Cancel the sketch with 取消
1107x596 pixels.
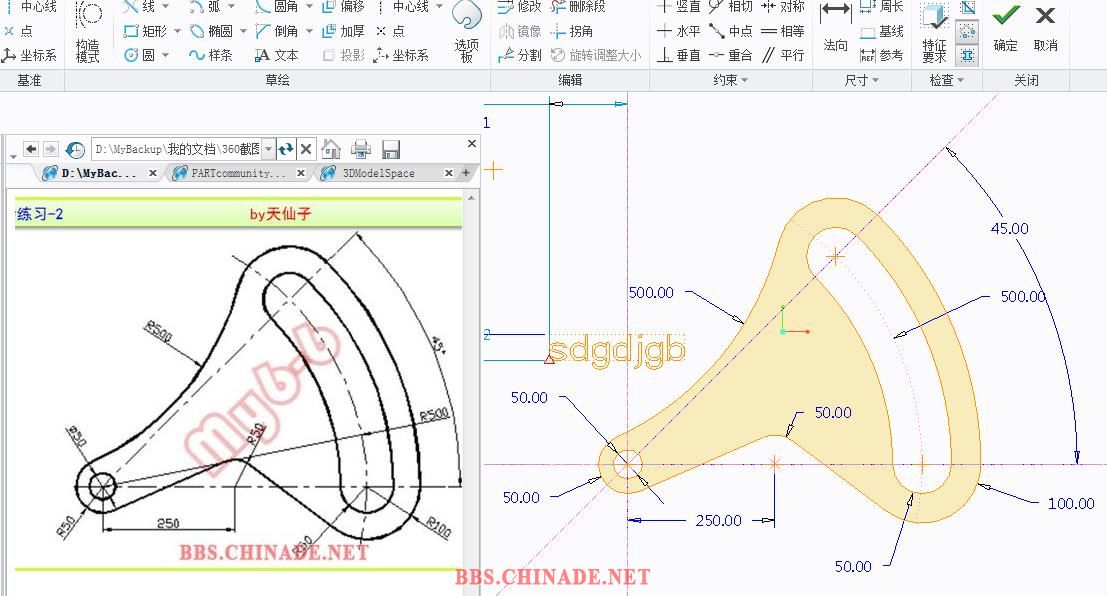[1045, 28]
